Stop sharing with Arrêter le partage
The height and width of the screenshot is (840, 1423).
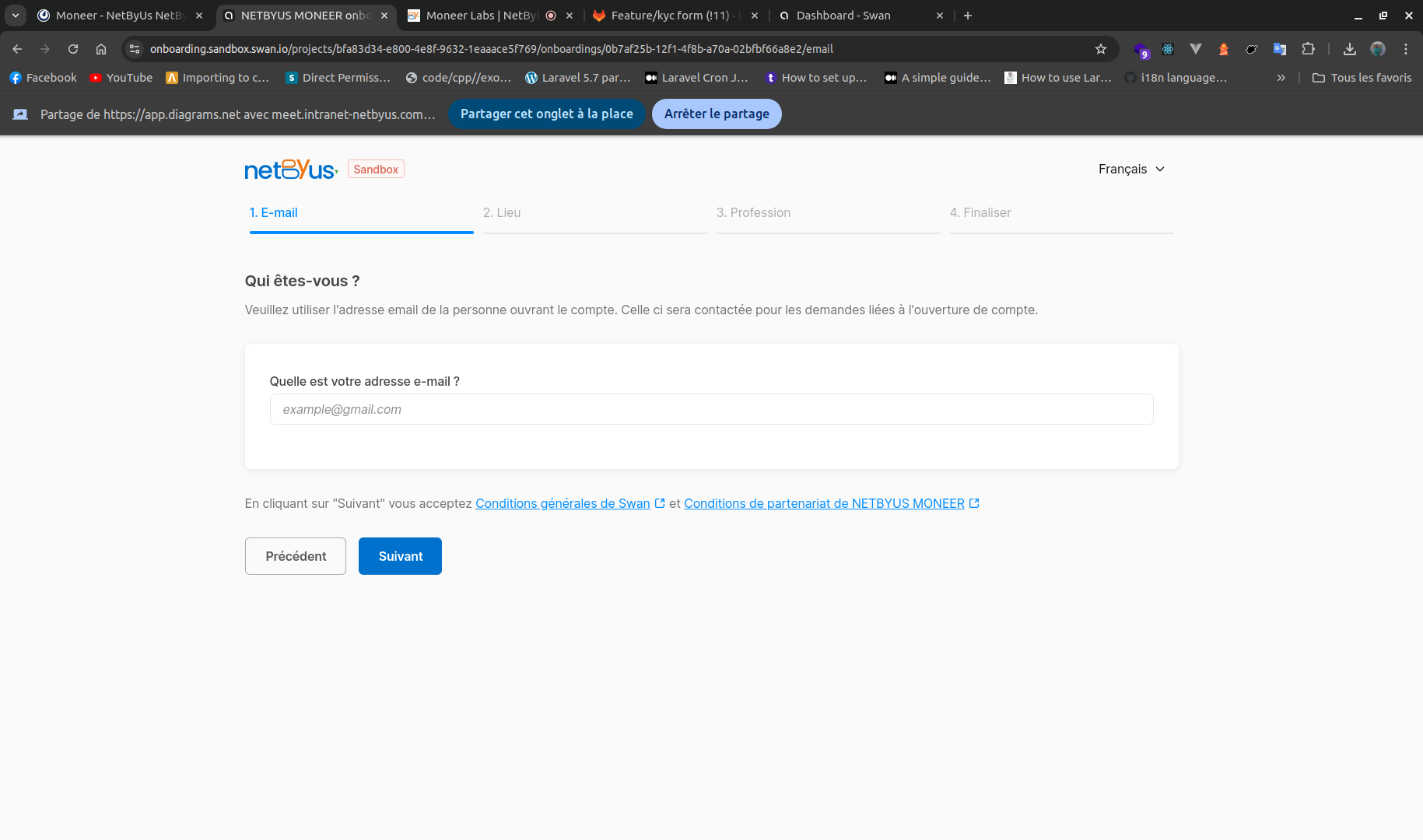(x=717, y=114)
